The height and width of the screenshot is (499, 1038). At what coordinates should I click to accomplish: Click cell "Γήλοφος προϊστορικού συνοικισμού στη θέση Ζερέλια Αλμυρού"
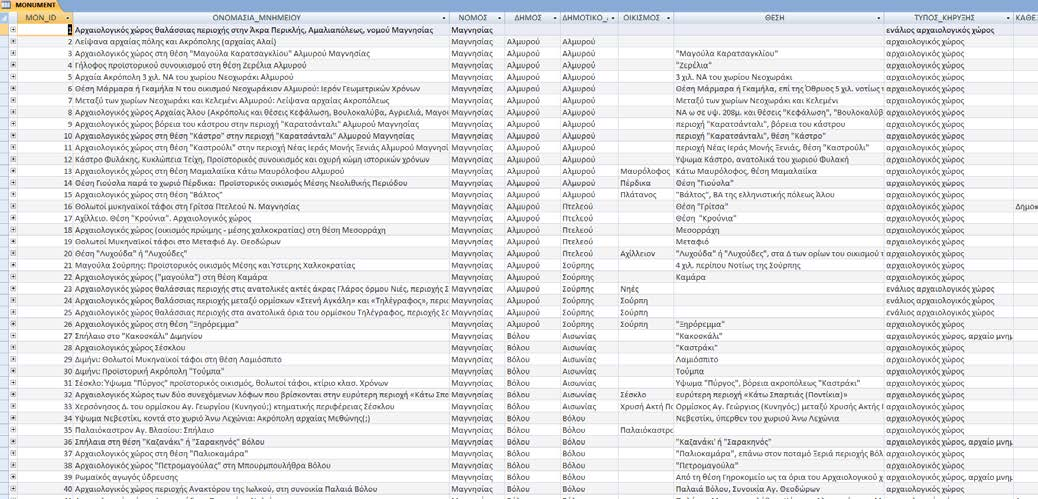tap(261, 66)
